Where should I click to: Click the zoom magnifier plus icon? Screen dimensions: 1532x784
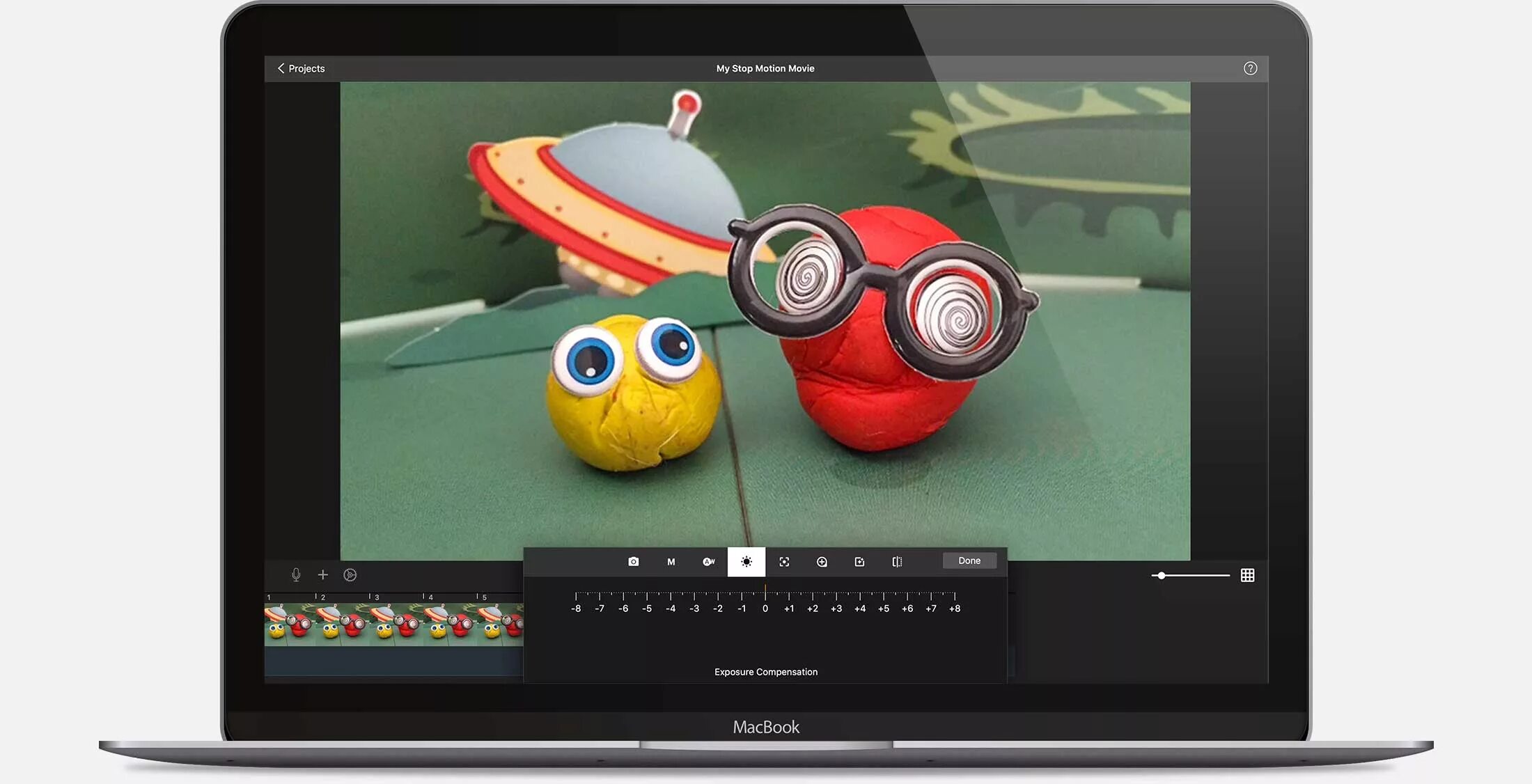click(x=822, y=562)
